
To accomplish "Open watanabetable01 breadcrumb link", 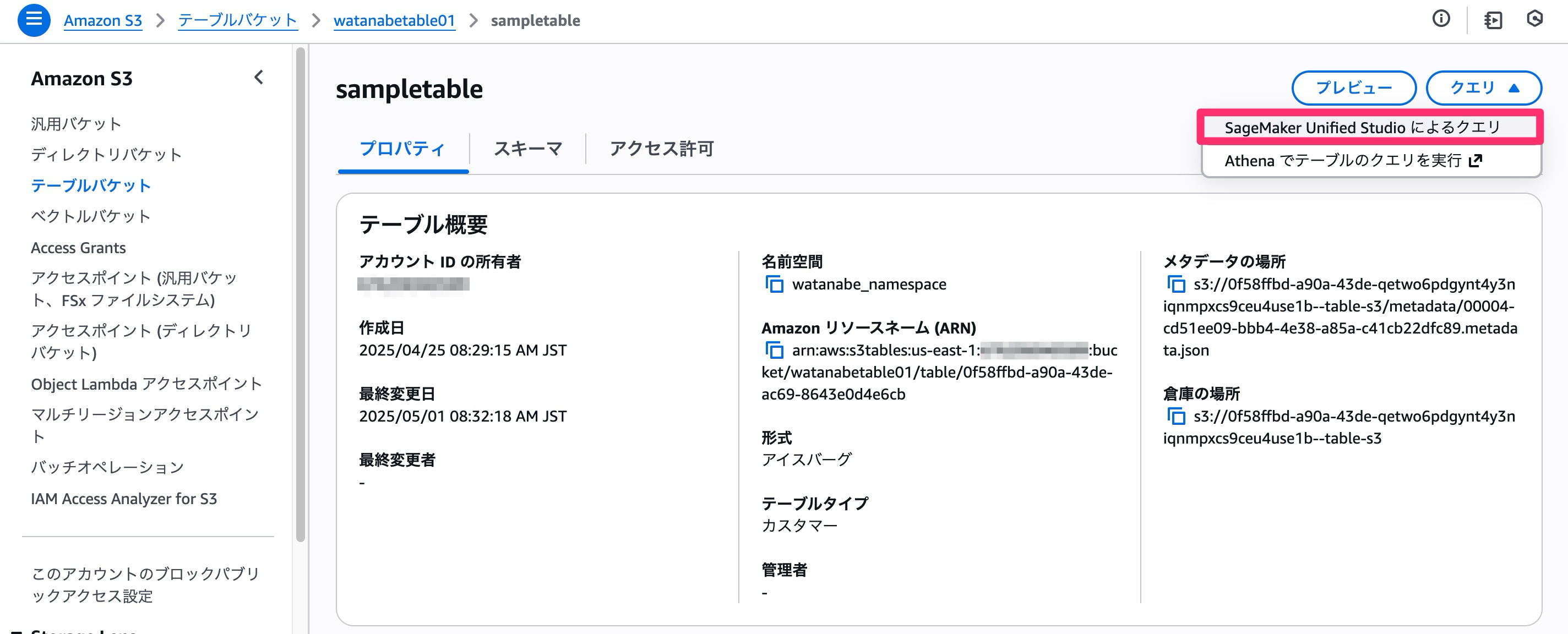I will coord(394,20).
